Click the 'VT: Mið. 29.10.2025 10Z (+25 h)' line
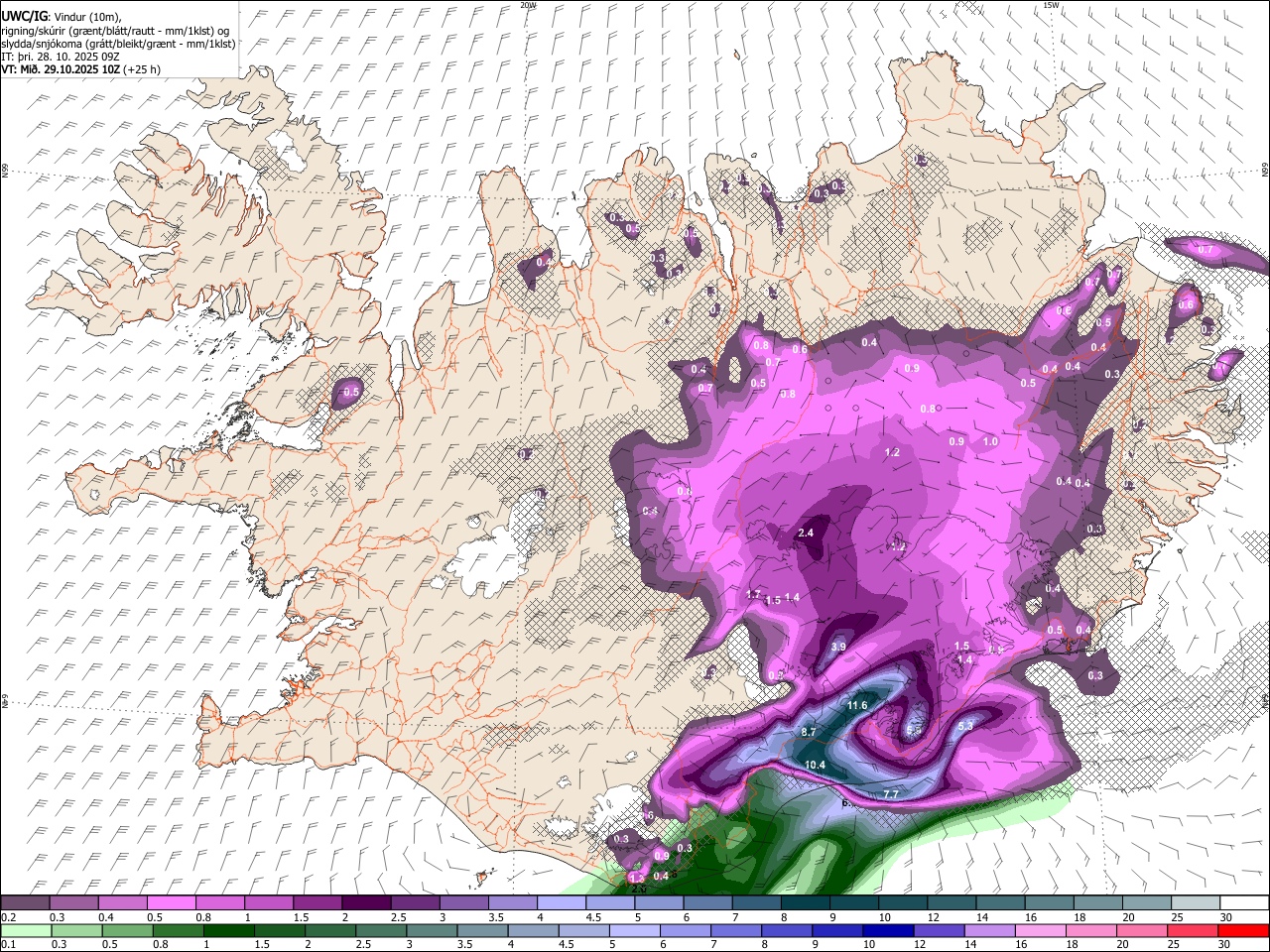 tap(80, 69)
